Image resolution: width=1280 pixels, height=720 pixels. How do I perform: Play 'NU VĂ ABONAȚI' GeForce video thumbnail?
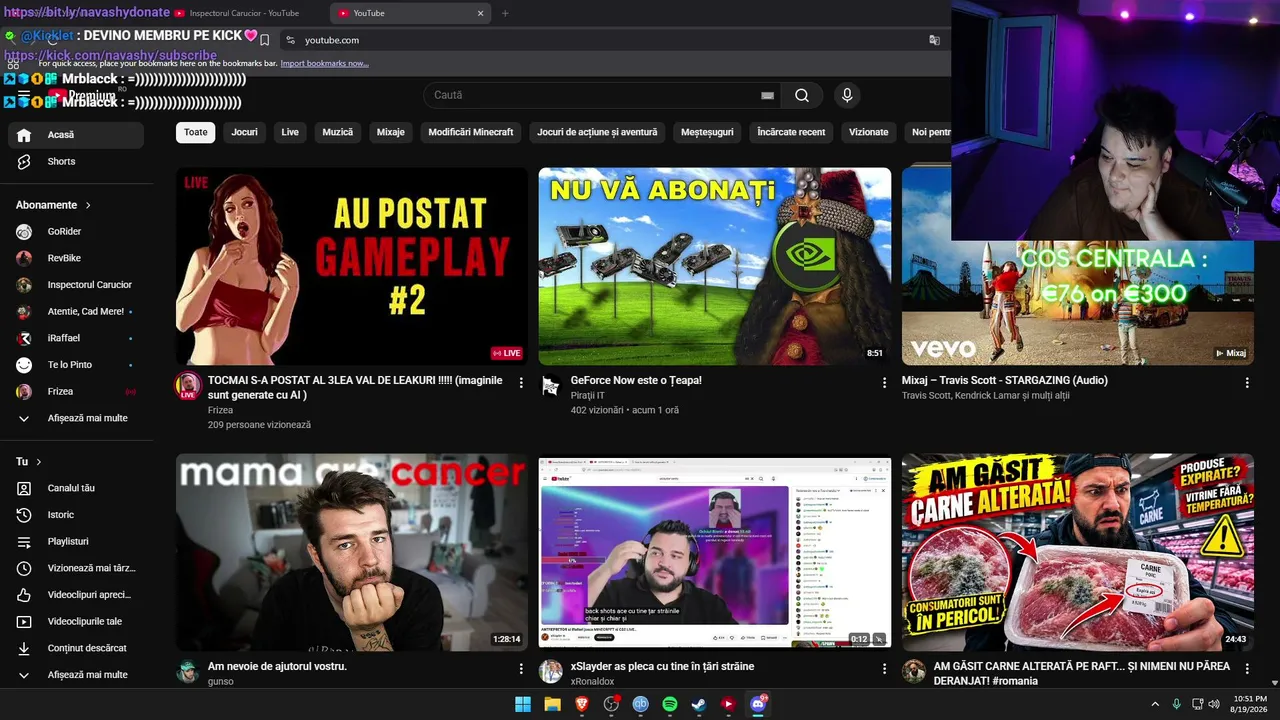(x=715, y=266)
